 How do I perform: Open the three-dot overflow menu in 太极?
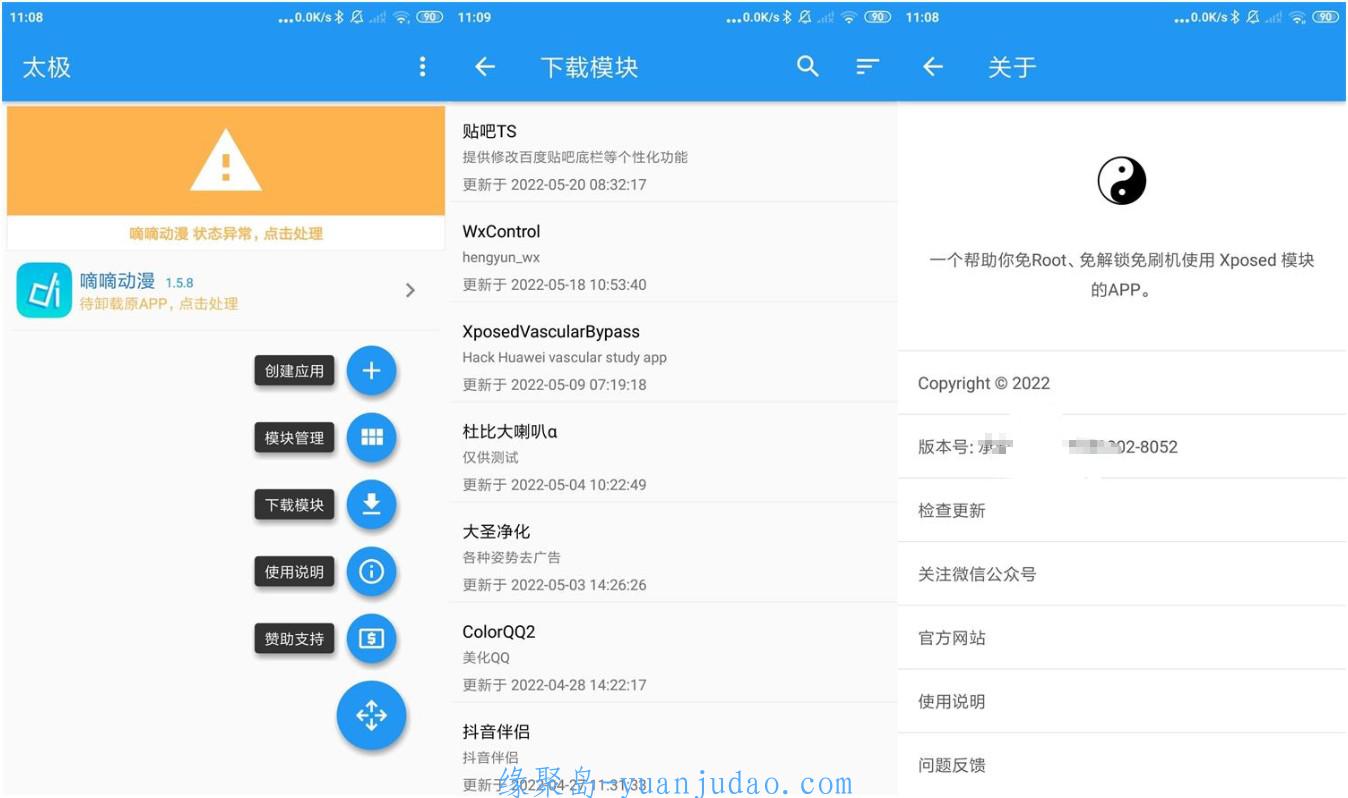[422, 67]
